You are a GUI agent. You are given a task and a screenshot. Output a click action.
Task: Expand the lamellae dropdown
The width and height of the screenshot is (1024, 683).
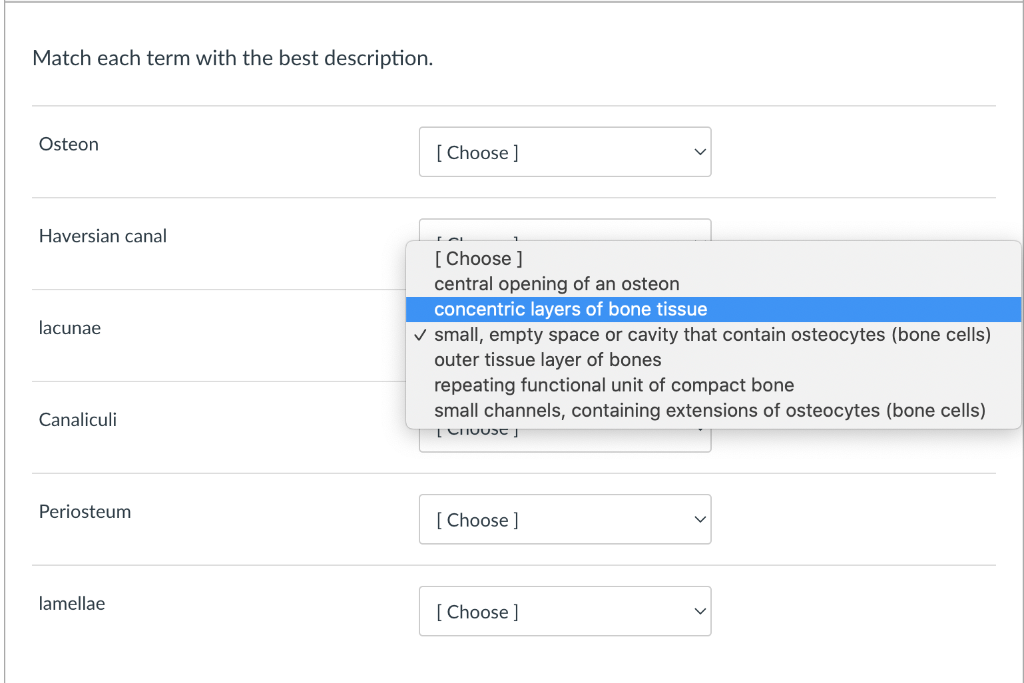coord(565,611)
